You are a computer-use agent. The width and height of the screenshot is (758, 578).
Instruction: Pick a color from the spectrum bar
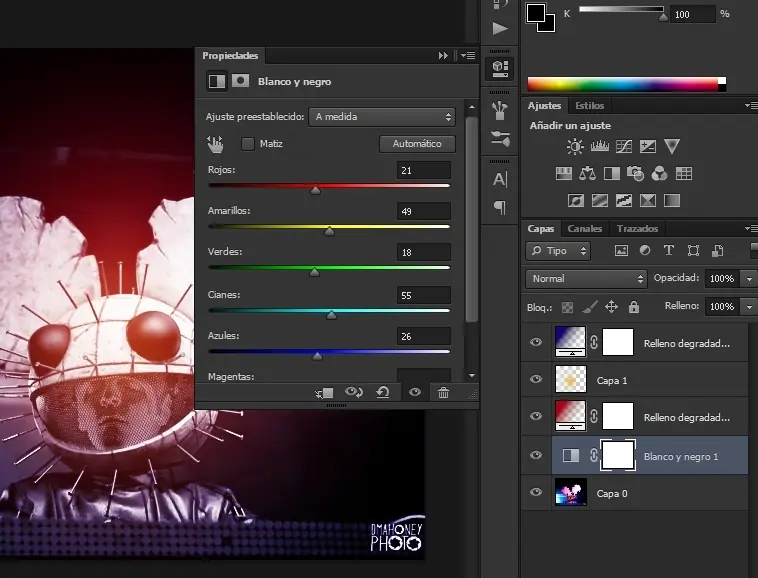click(x=627, y=84)
